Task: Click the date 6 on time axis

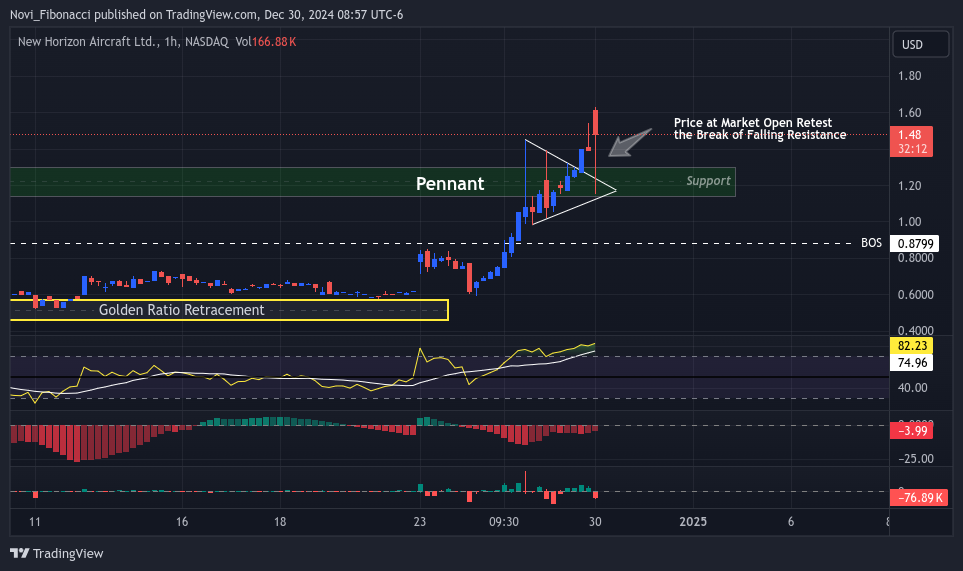Action: [790, 522]
